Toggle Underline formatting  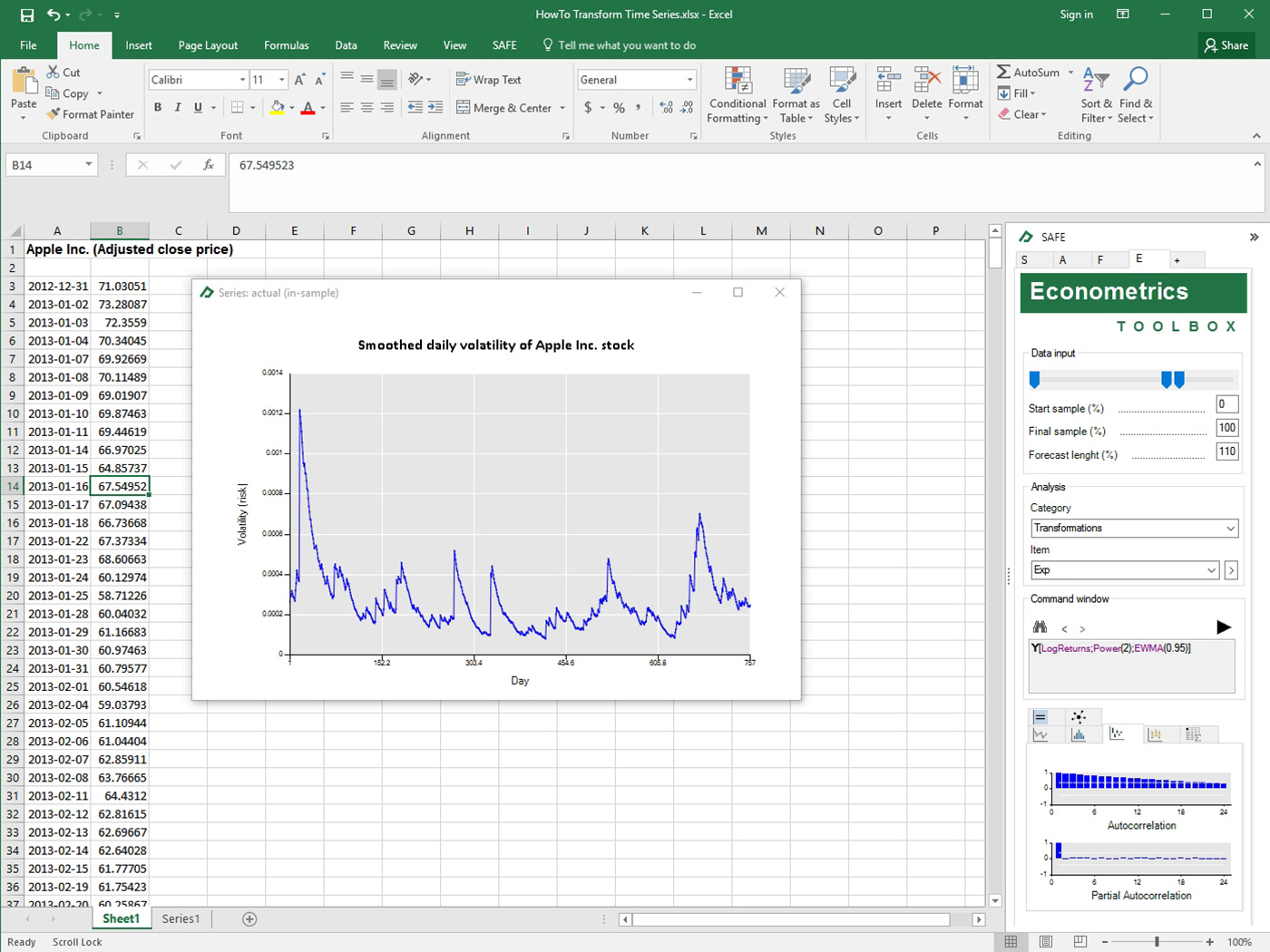pos(198,108)
